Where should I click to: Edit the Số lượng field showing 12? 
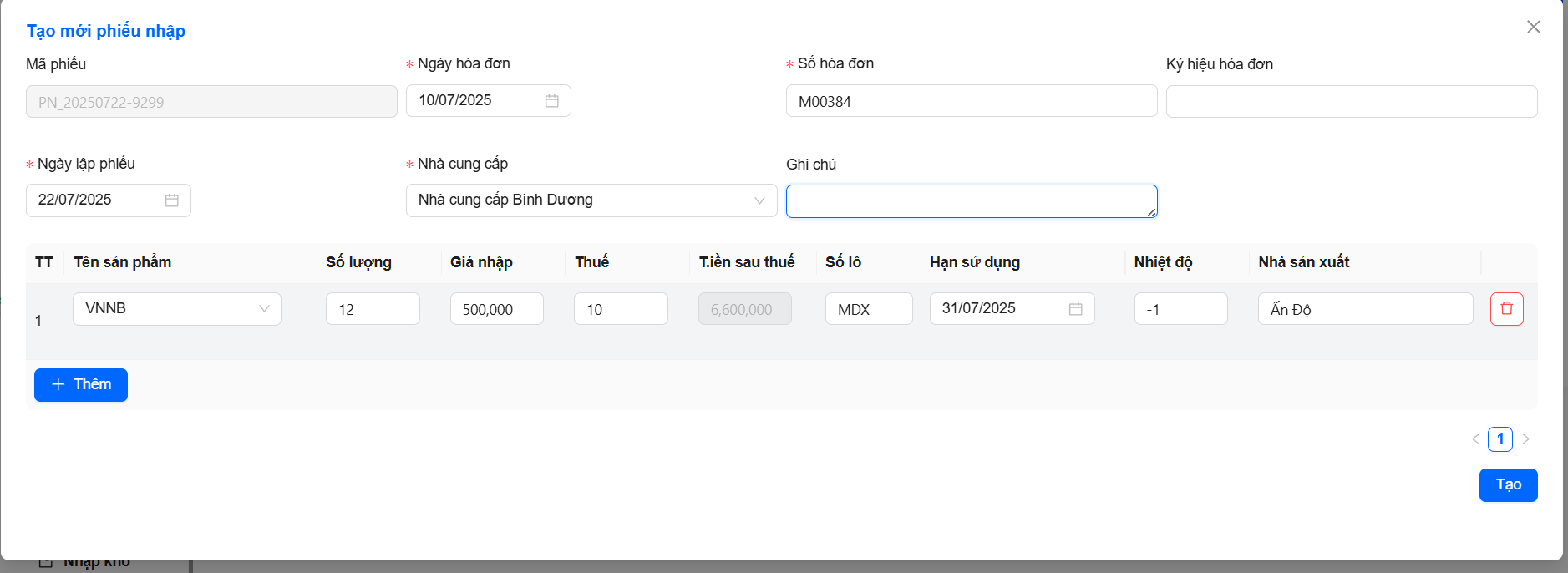pos(373,309)
